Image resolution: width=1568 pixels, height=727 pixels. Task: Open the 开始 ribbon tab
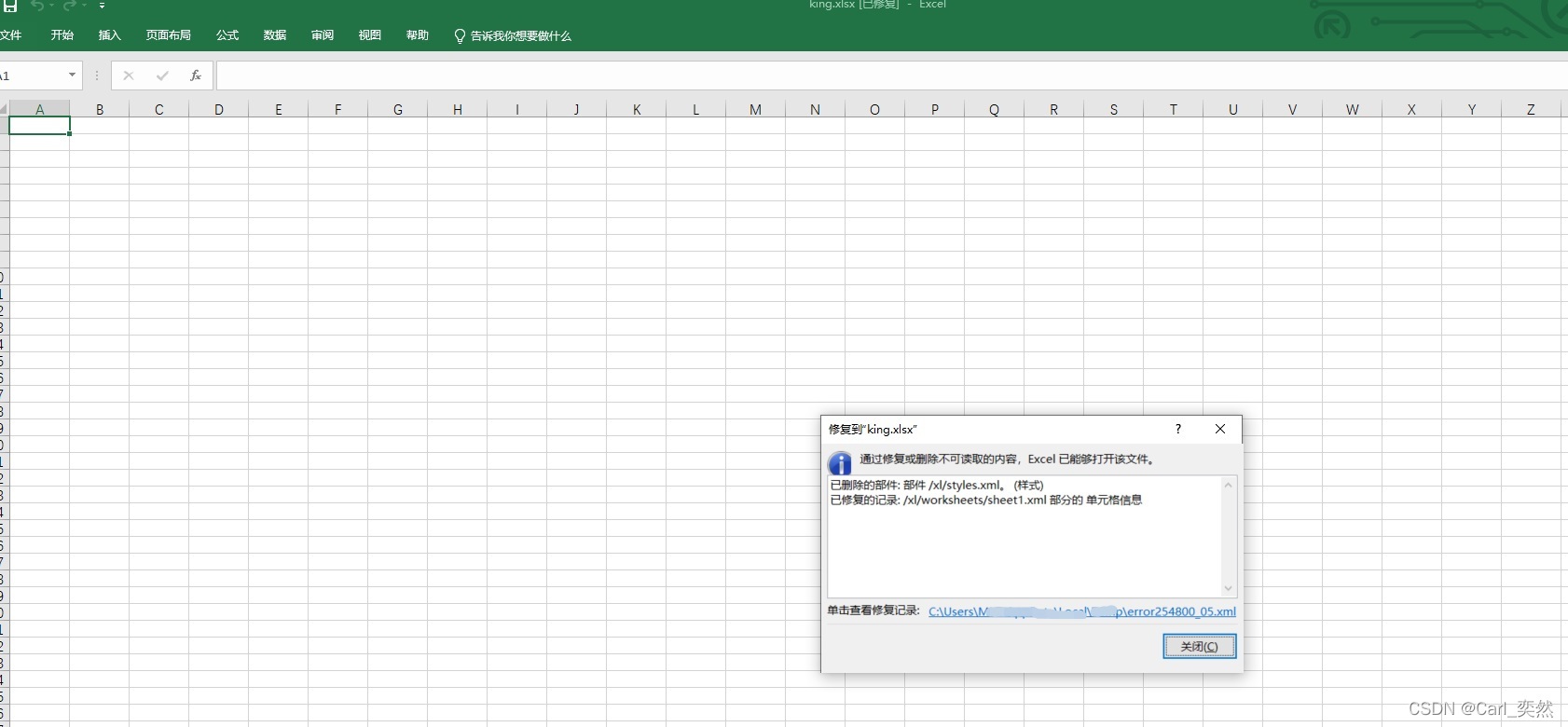click(62, 35)
